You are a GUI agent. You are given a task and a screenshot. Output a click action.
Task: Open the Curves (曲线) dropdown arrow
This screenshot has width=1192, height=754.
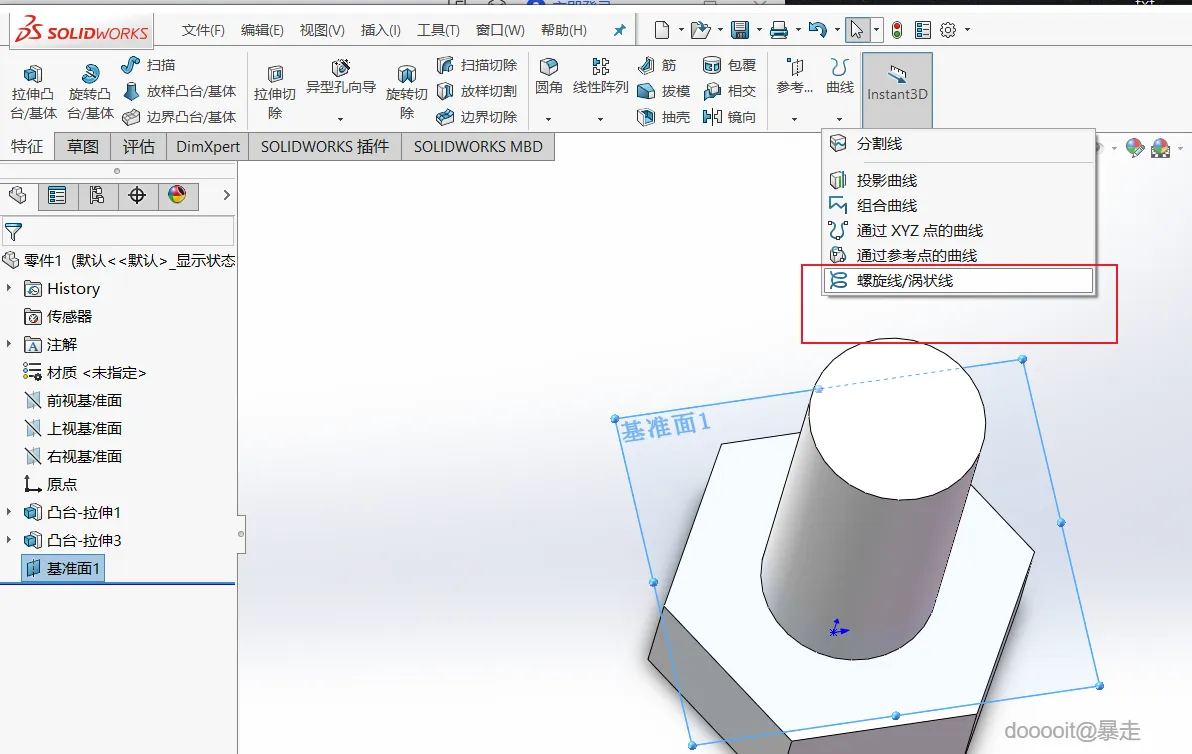[839, 119]
